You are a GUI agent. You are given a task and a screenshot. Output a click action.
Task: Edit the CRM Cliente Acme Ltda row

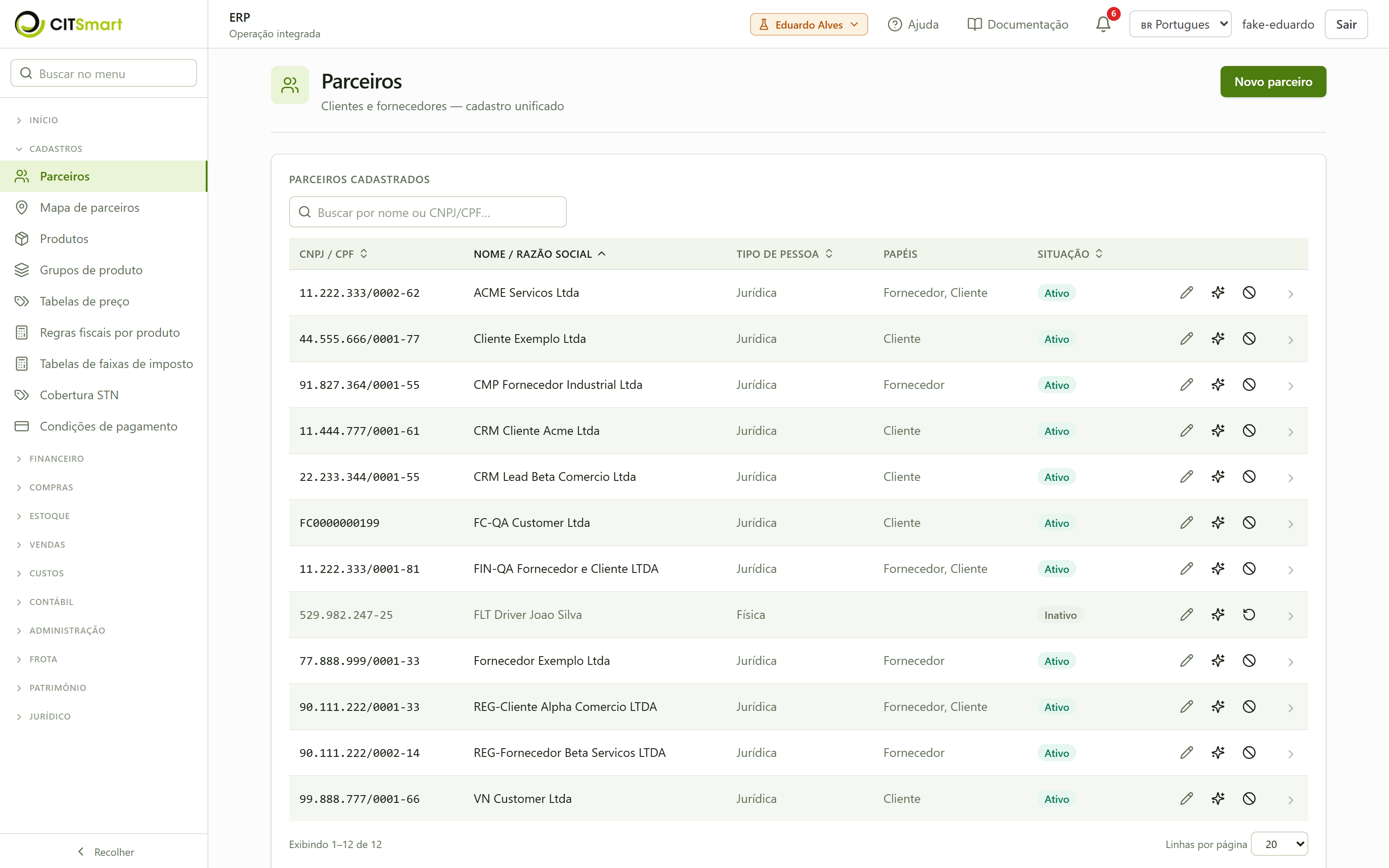[x=1186, y=431]
